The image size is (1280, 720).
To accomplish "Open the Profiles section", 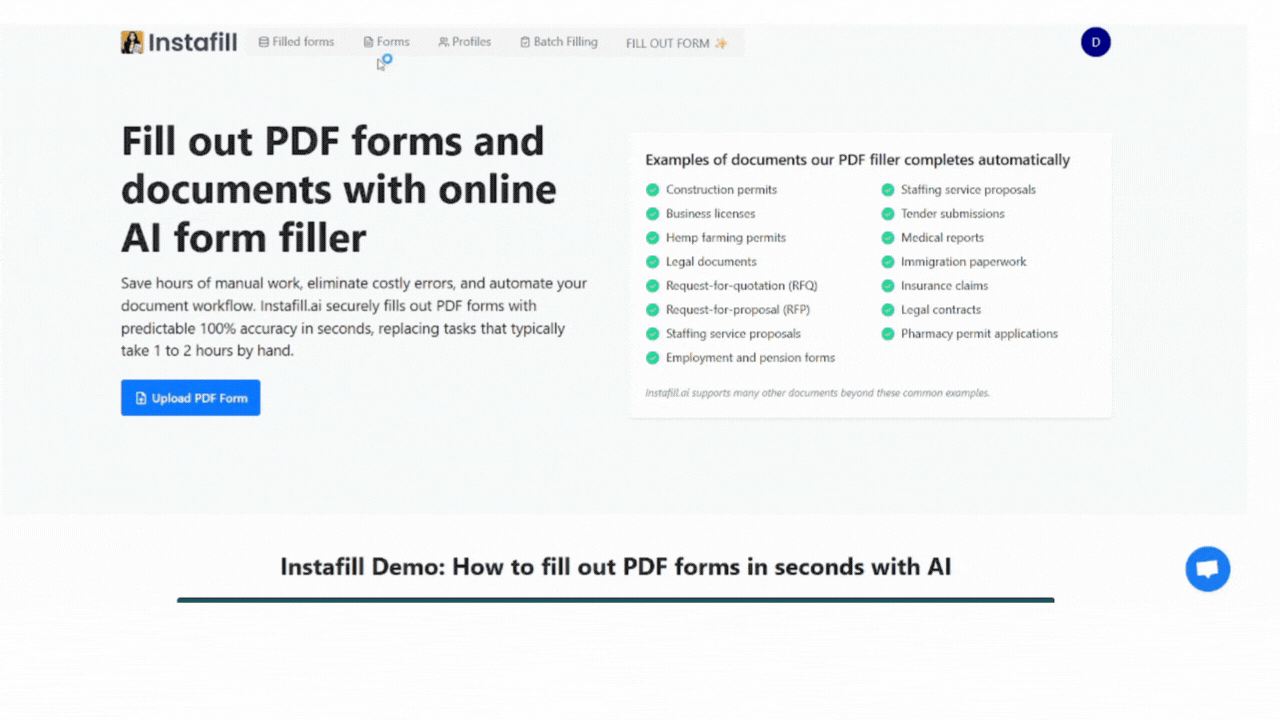I will [x=464, y=41].
